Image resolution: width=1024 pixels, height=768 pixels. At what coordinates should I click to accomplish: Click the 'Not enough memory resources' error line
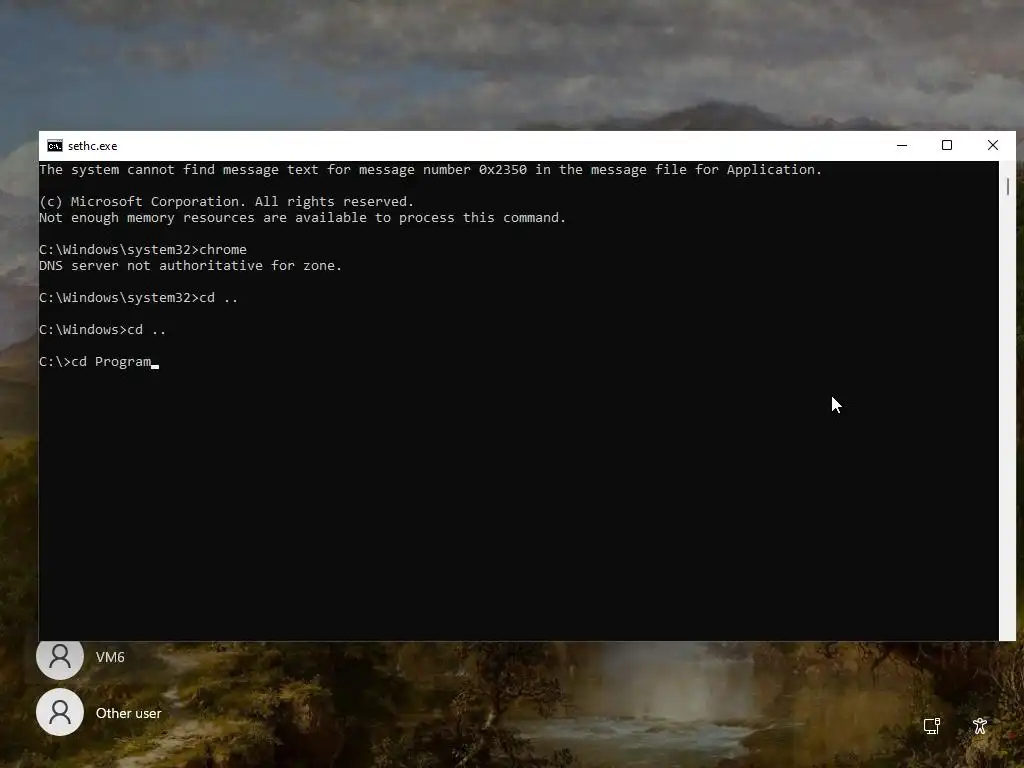[302, 217]
